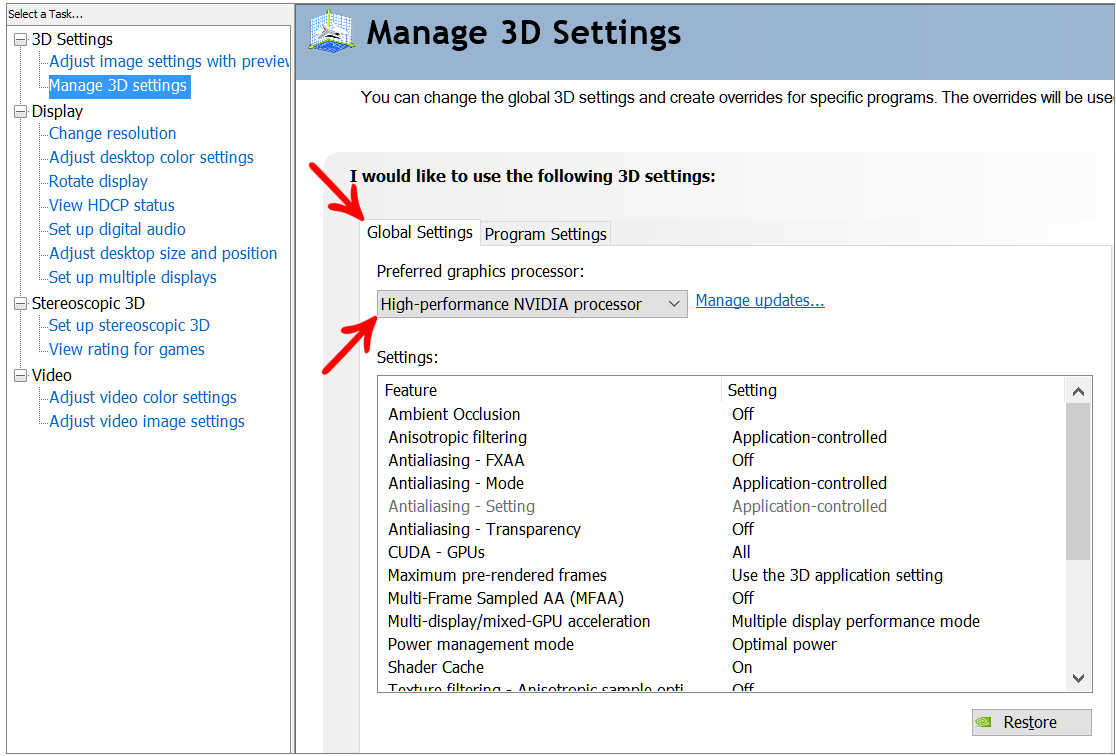The image size is (1116, 756).
Task: Click the settings list scroll down arrow
Action: pyautogui.click(x=1078, y=678)
